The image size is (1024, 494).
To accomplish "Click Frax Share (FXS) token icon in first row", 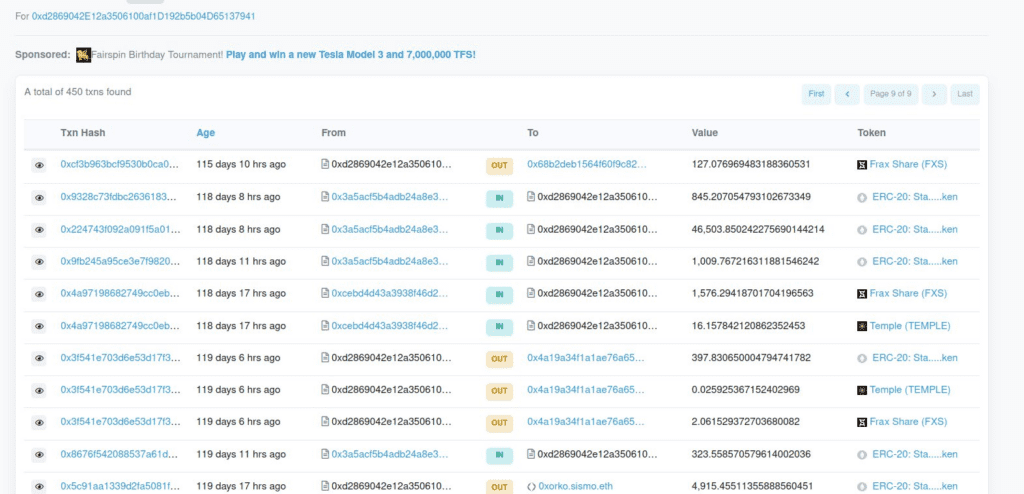I will pos(862,165).
